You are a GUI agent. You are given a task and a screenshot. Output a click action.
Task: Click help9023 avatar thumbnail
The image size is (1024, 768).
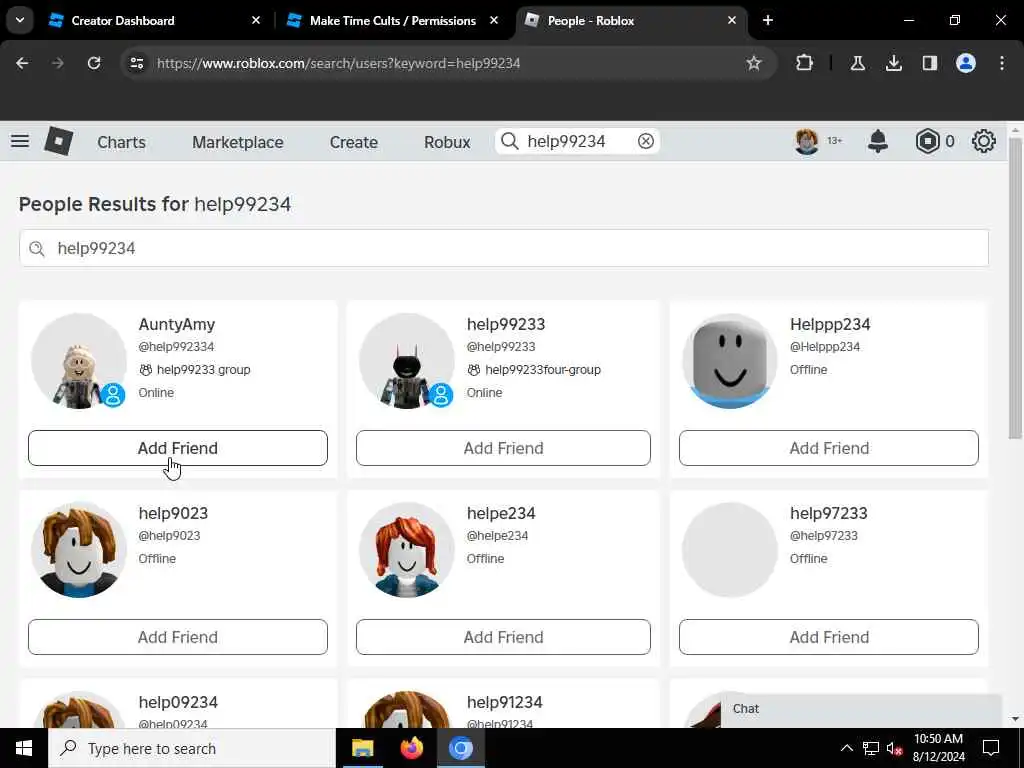pyautogui.click(x=78, y=549)
